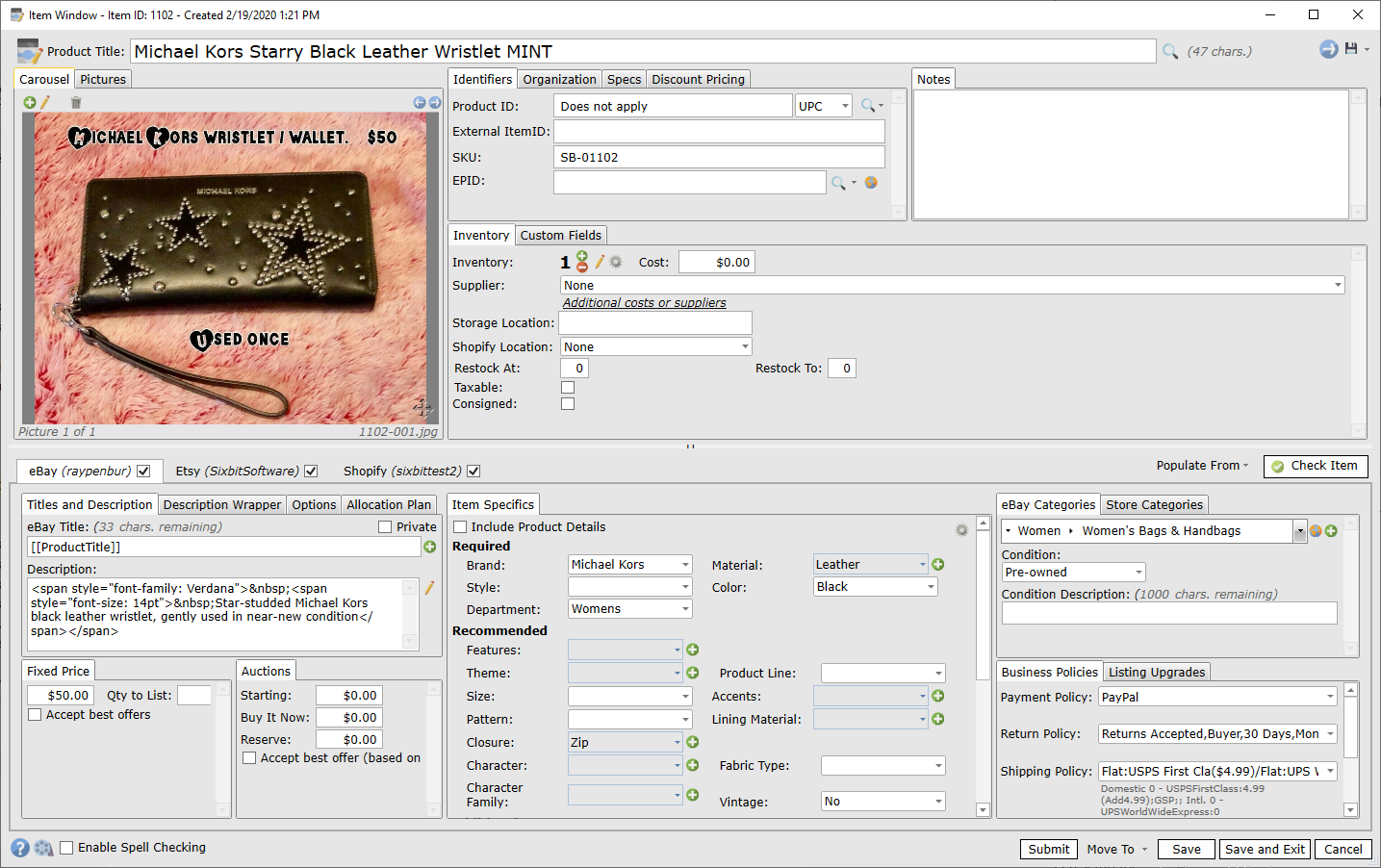Enable the Private listing checkbox
Viewport: 1381px width, 868px height.
pyautogui.click(x=385, y=527)
